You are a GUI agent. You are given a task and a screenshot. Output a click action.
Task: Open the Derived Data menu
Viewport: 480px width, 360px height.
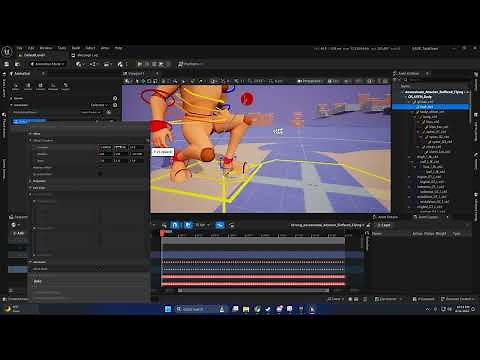(388, 299)
